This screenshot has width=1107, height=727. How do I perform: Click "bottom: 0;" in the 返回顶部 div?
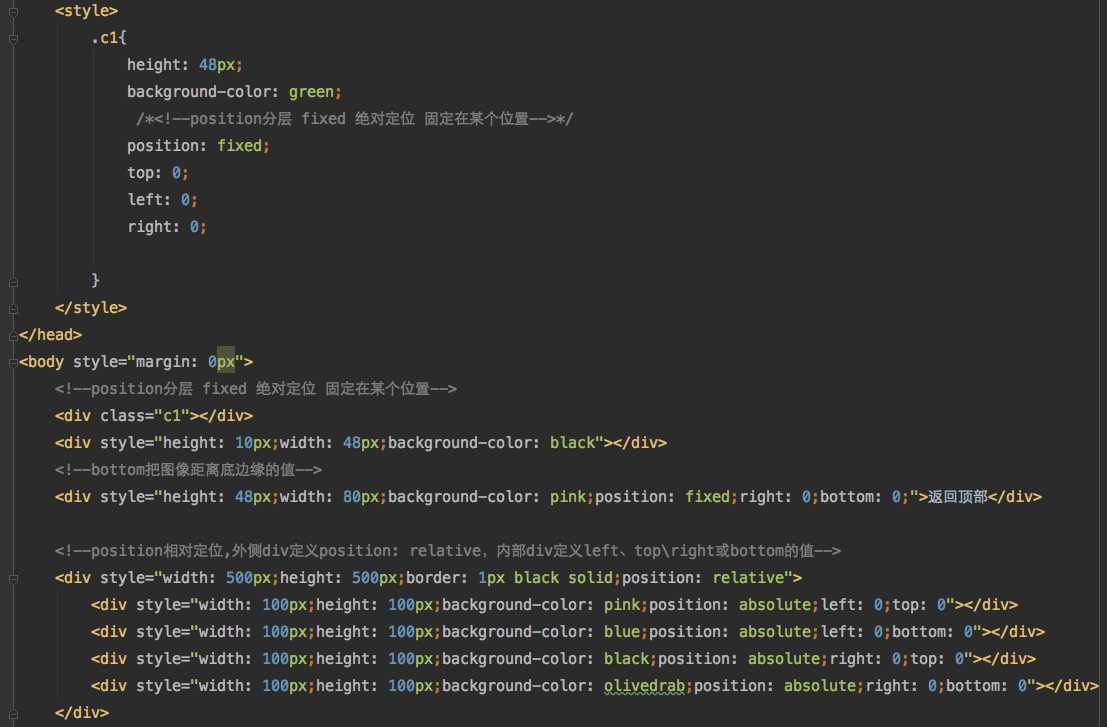click(x=864, y=497)
